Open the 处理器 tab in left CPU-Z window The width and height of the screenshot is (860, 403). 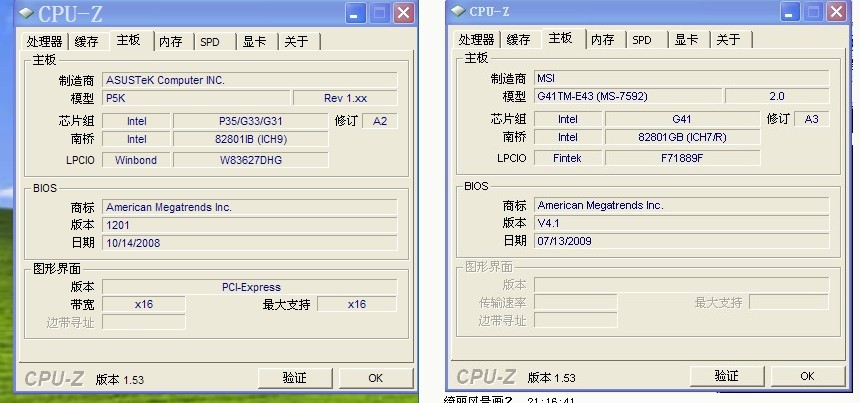click(45, 42)
